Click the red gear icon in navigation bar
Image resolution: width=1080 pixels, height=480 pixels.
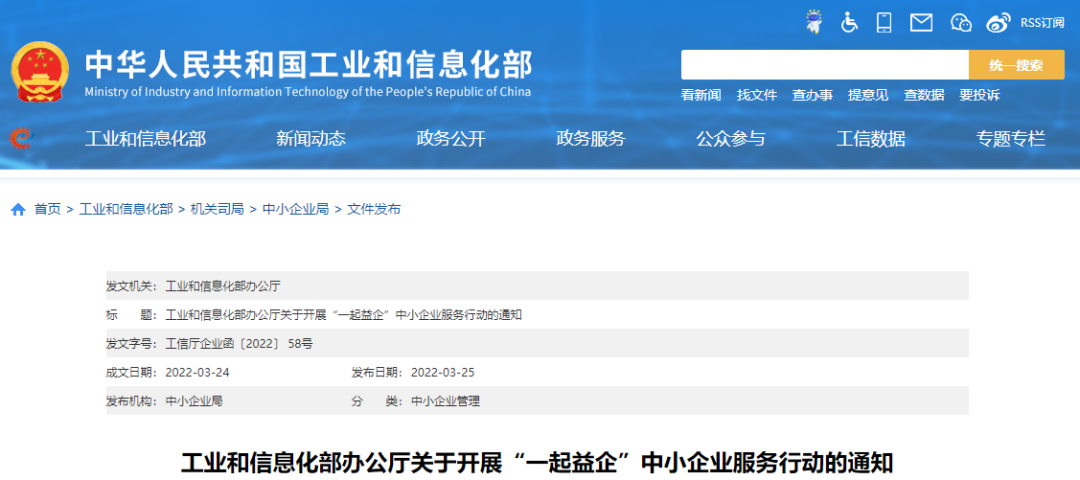point(19,139)
